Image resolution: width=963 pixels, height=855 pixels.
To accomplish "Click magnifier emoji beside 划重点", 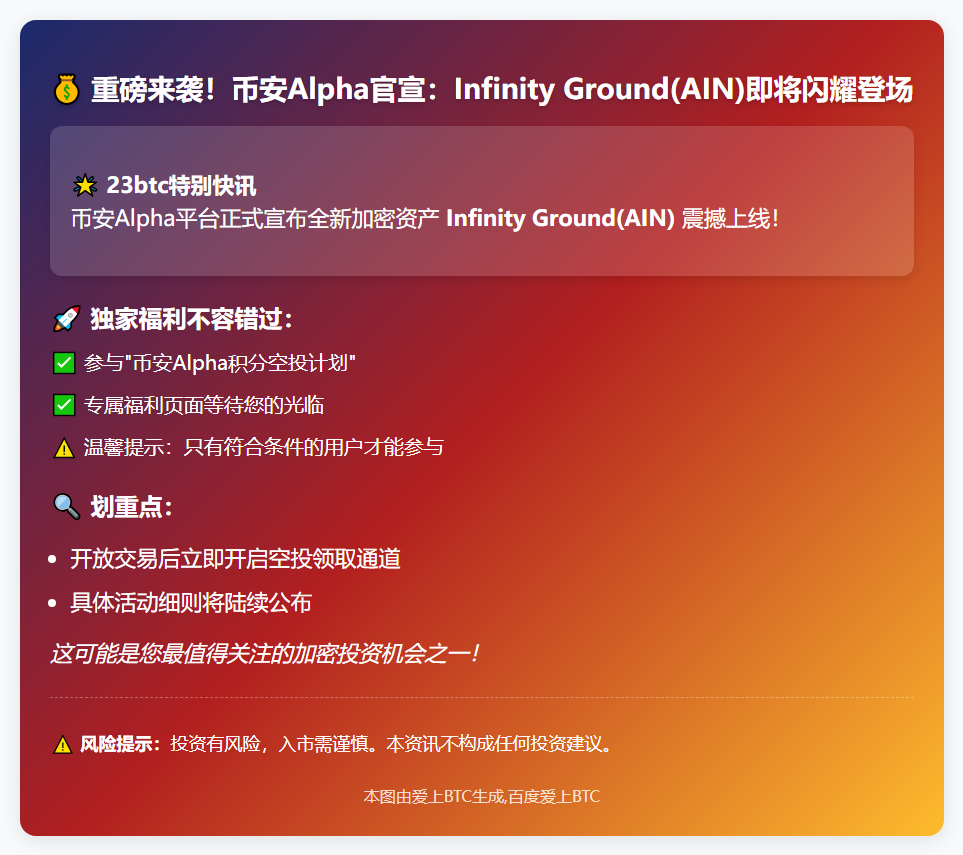I will (66, 507).
